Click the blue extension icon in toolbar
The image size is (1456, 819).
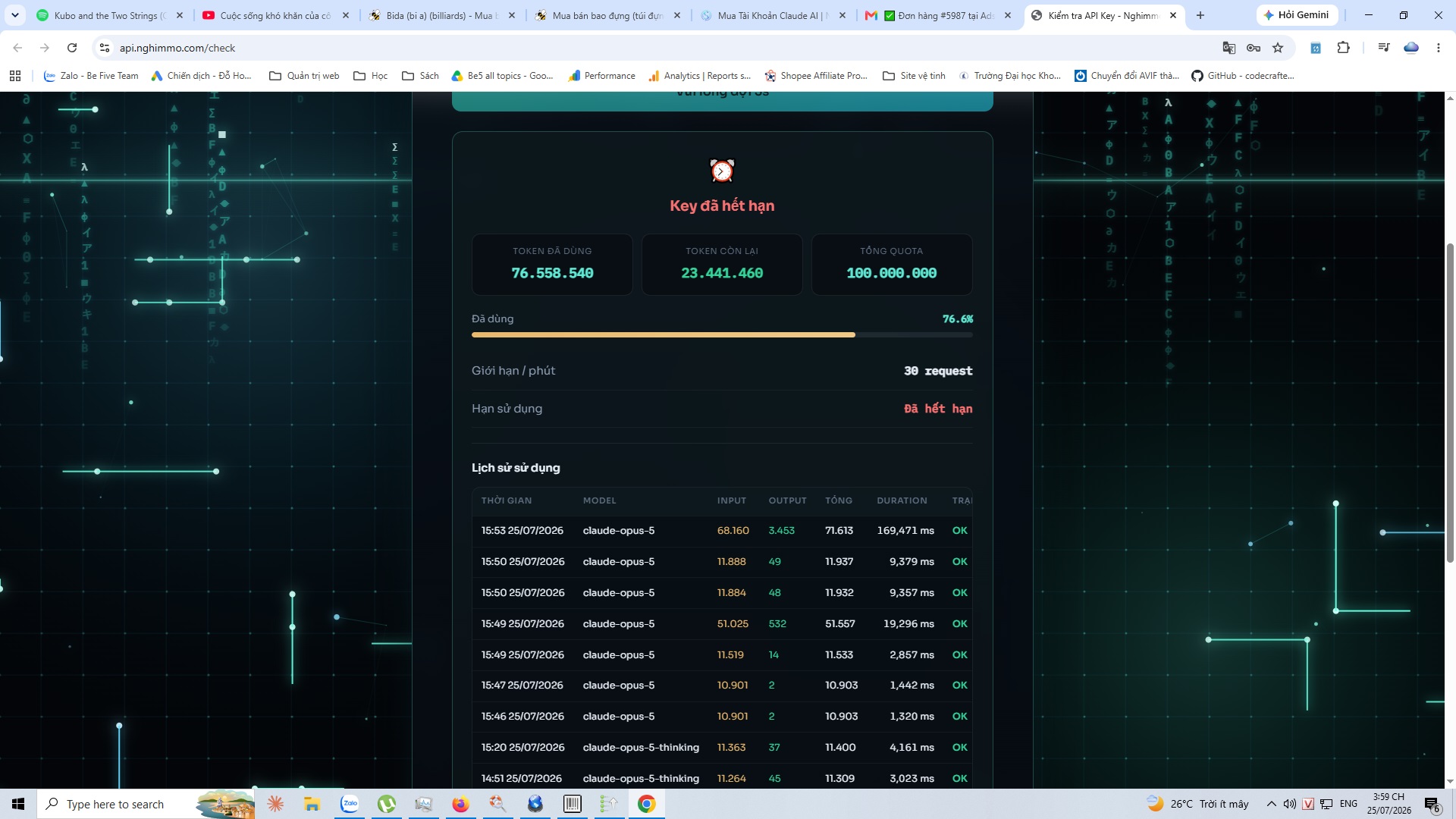tap(1316, 48)
